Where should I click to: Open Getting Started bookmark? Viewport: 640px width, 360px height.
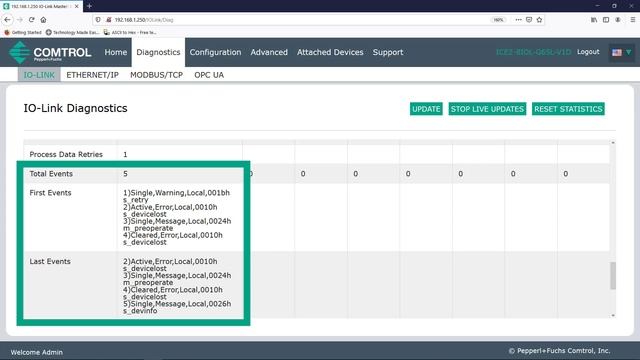coord(23,32)
